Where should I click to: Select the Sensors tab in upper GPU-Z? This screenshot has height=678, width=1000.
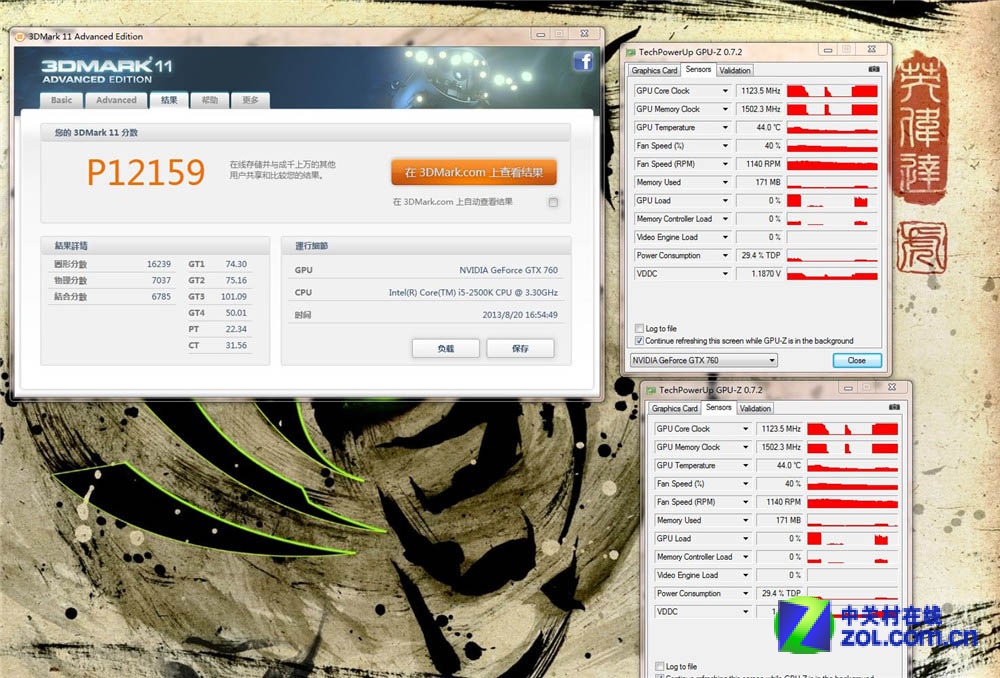point(698,70)
